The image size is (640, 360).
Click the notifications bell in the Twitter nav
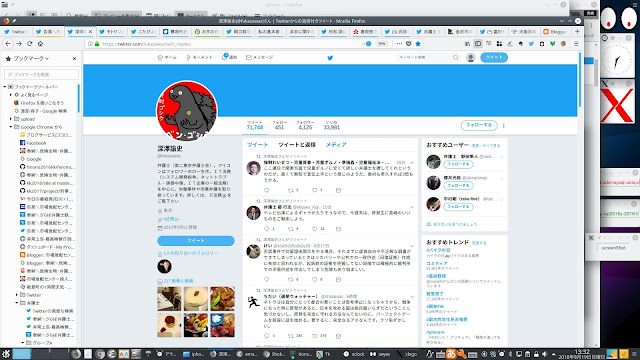point(224,57)
